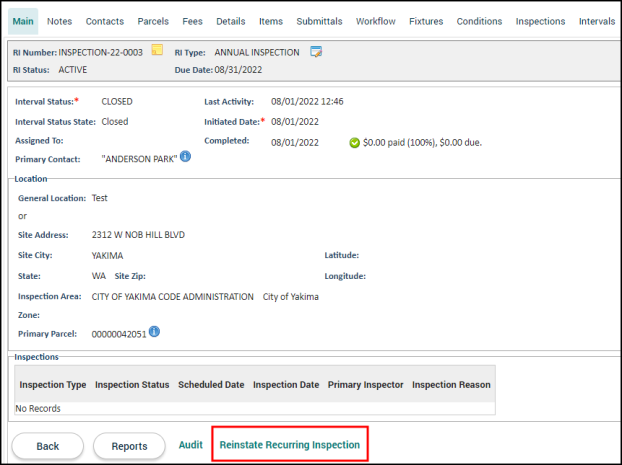Screen dimensions: 622x465
Task: Click the Reports button
Action: pyautogui.click(x=129, y=446)
